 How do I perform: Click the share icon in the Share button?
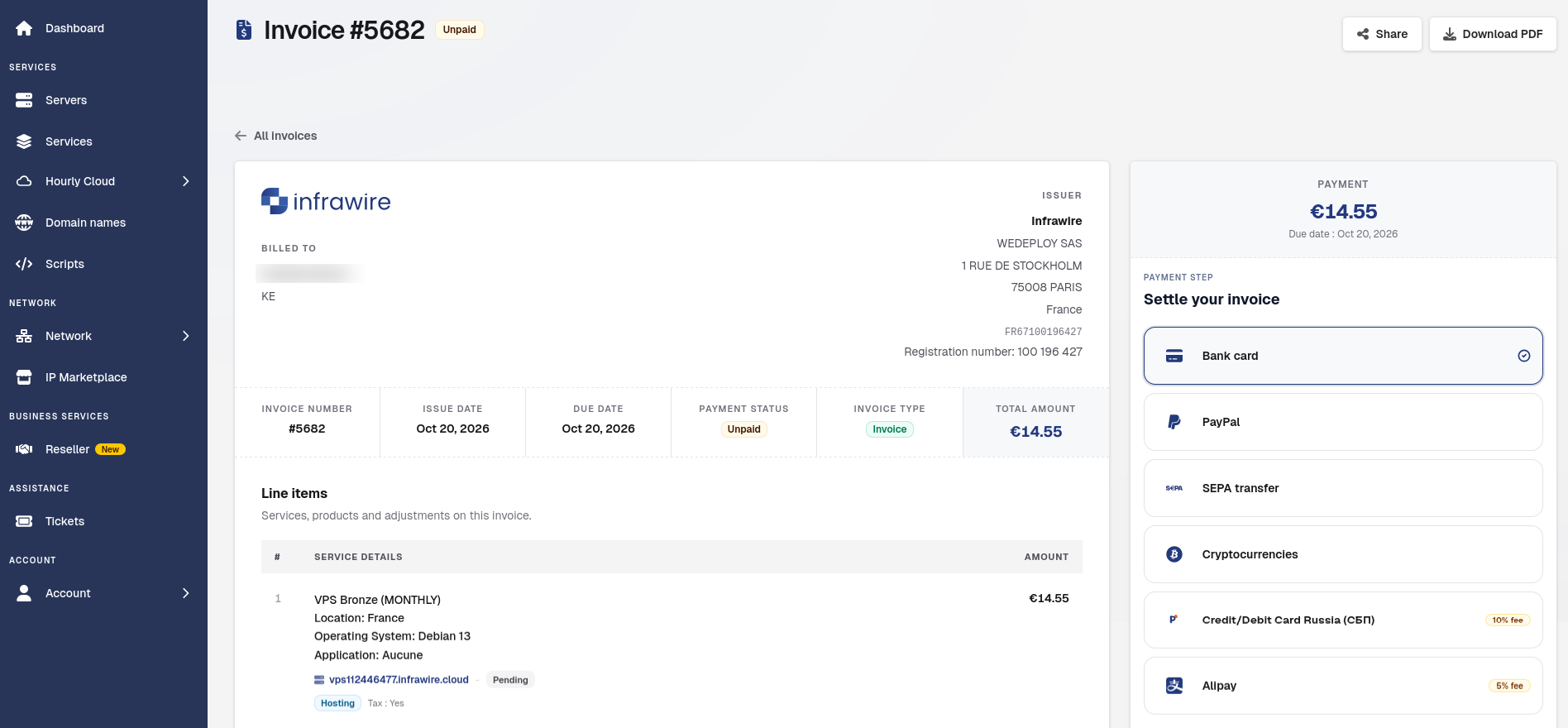click(1363, 34)
